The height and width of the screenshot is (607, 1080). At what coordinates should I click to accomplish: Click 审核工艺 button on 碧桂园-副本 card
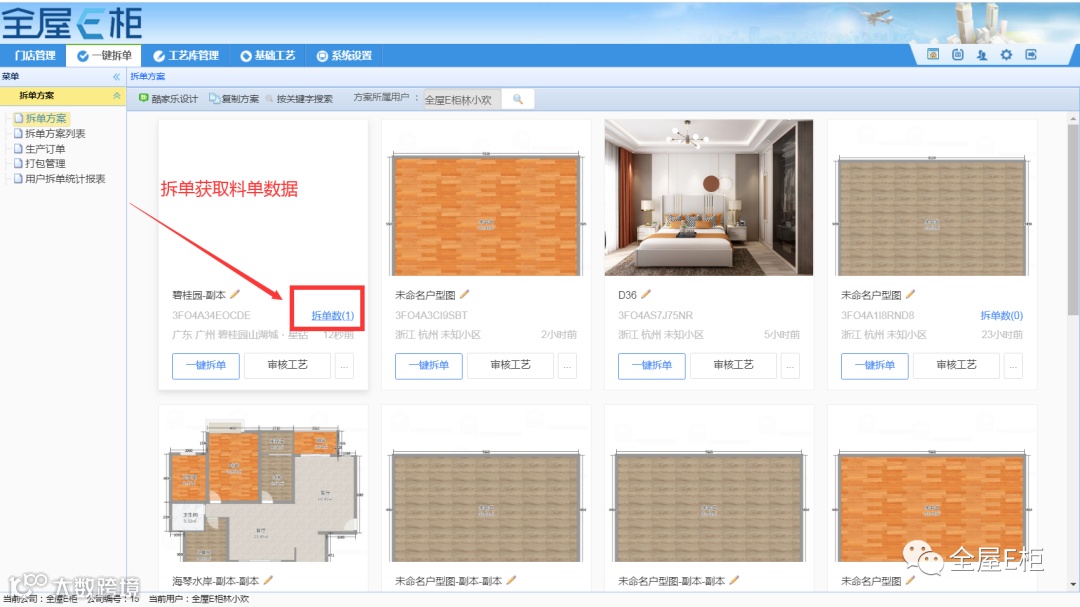coord(288,365)
